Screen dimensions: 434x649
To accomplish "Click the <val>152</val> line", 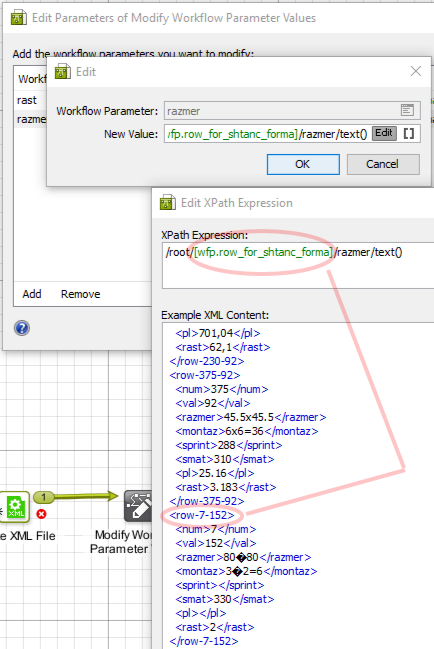I will click(x=216, y=543).
